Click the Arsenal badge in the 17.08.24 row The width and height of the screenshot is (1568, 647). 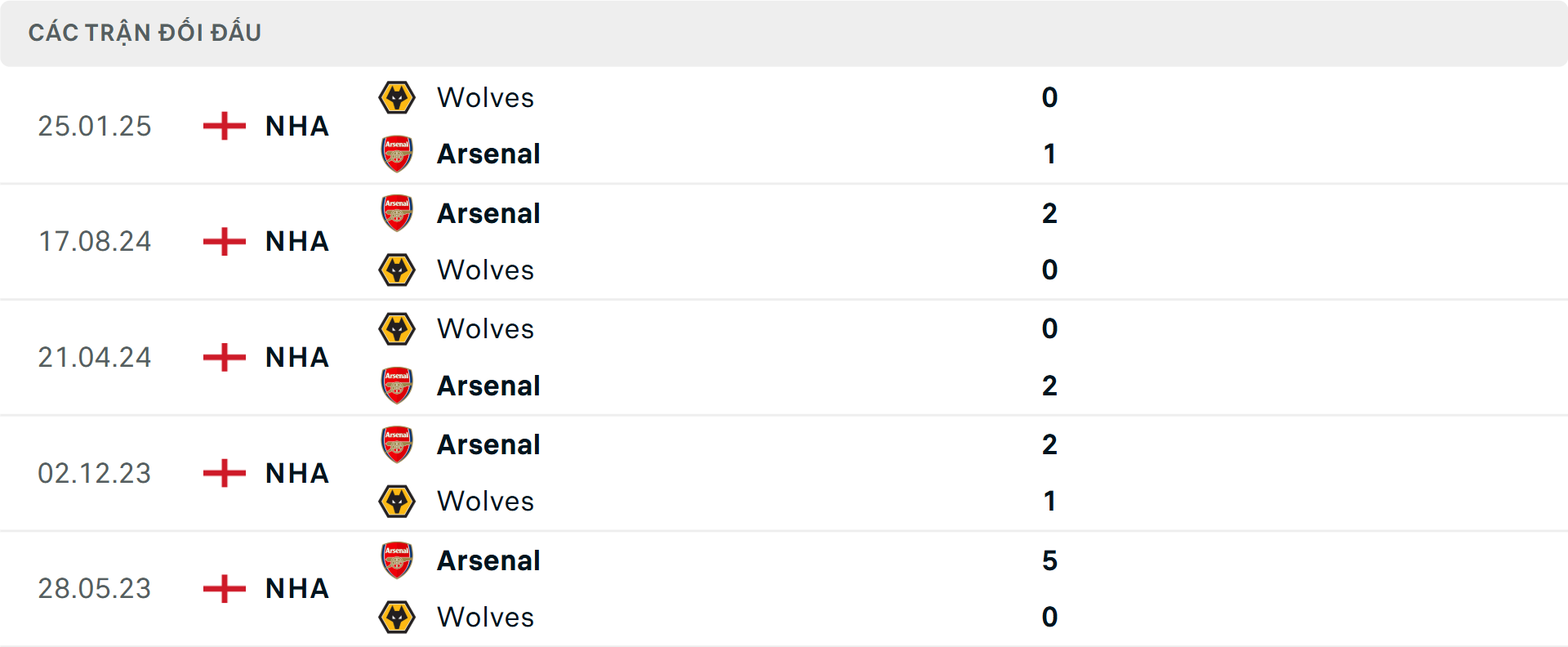[396, 213]
